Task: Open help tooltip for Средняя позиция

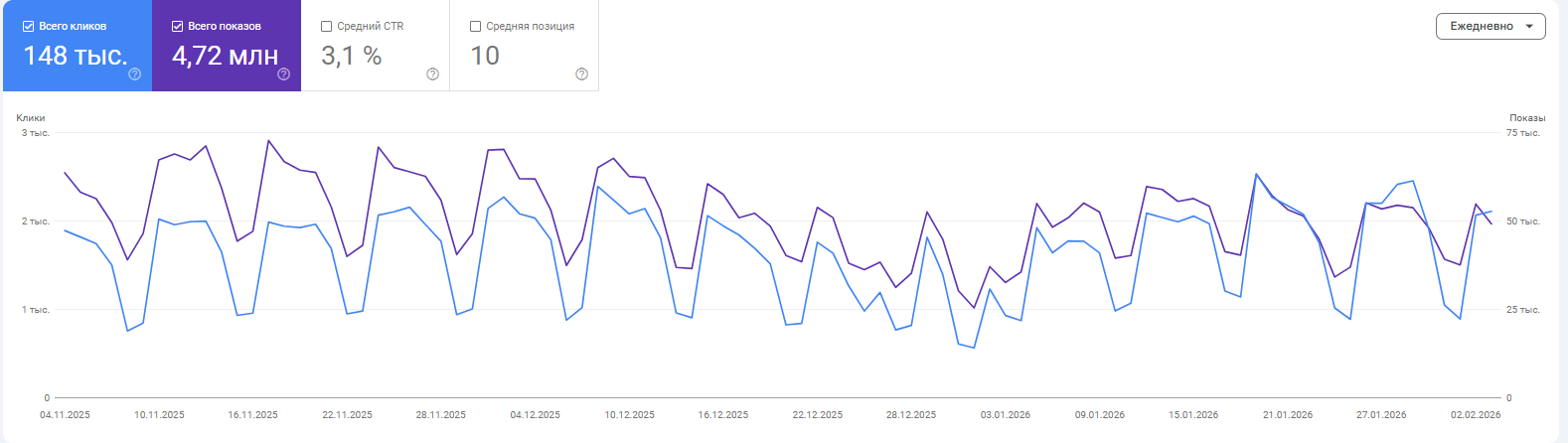Action: (x=582, y=74)
